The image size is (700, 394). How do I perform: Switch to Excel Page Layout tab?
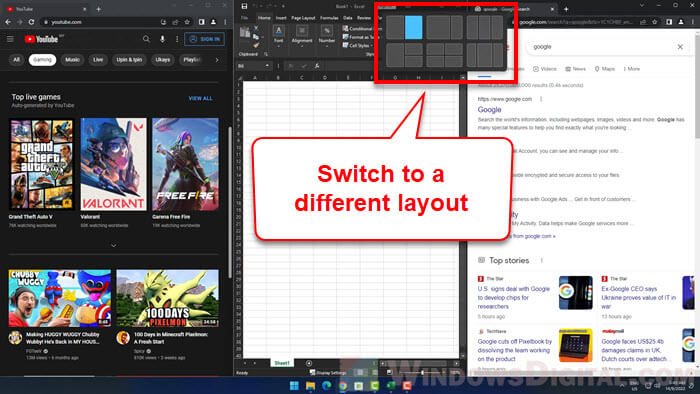[303, 18]
